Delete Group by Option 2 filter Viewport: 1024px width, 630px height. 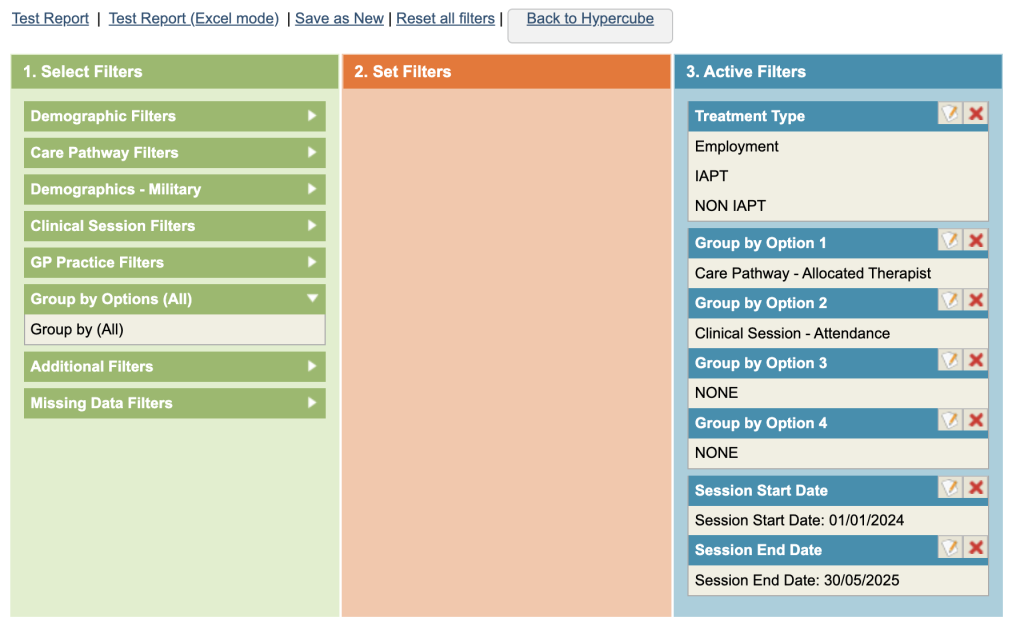point(976,301)
